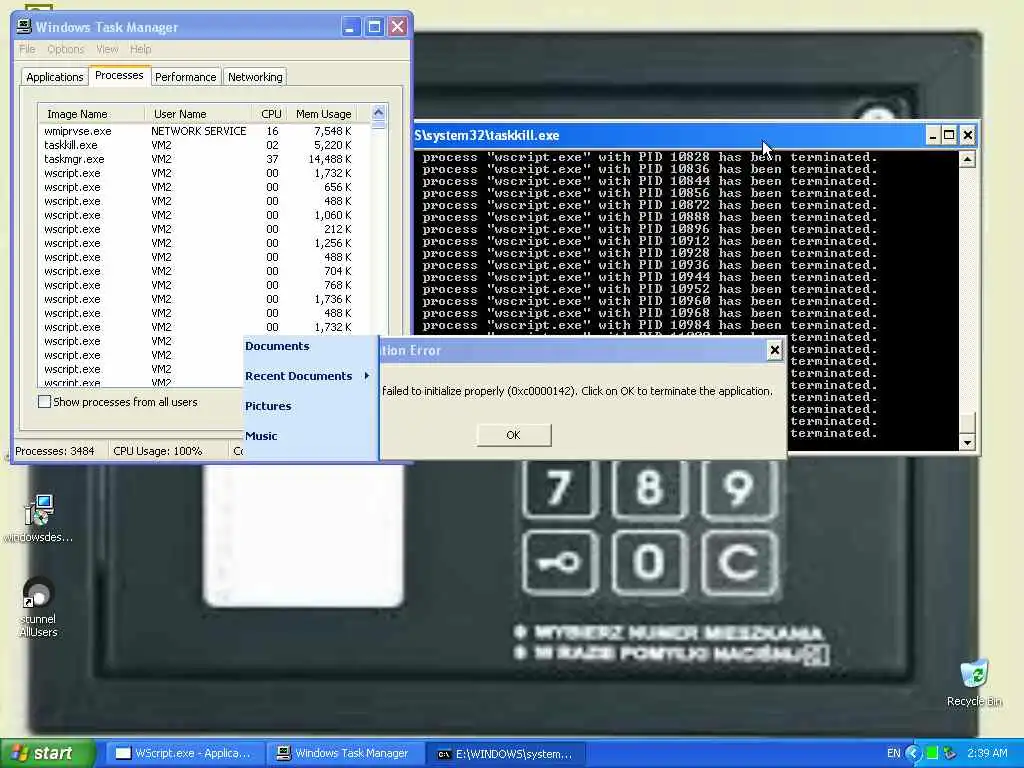Switch to Windows Task Manager taskbar button
The width and height of the screenshot is (1024, 768).
tap(344, 753)
